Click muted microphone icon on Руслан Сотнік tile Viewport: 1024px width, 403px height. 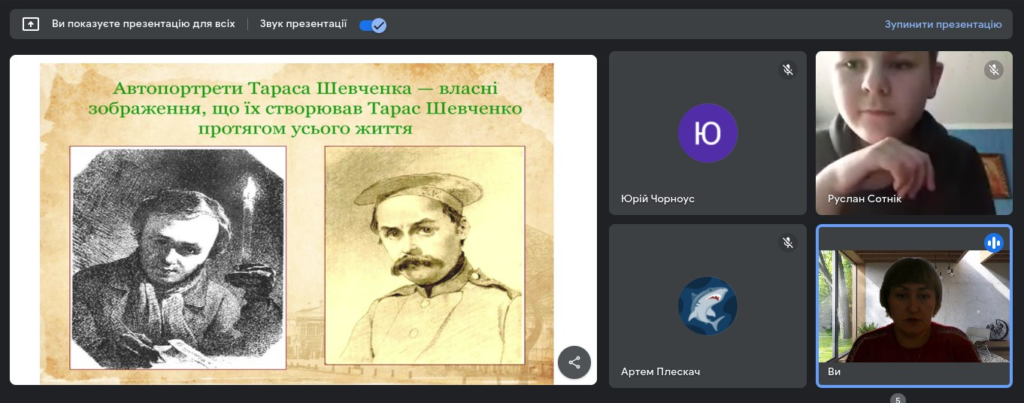994,69
